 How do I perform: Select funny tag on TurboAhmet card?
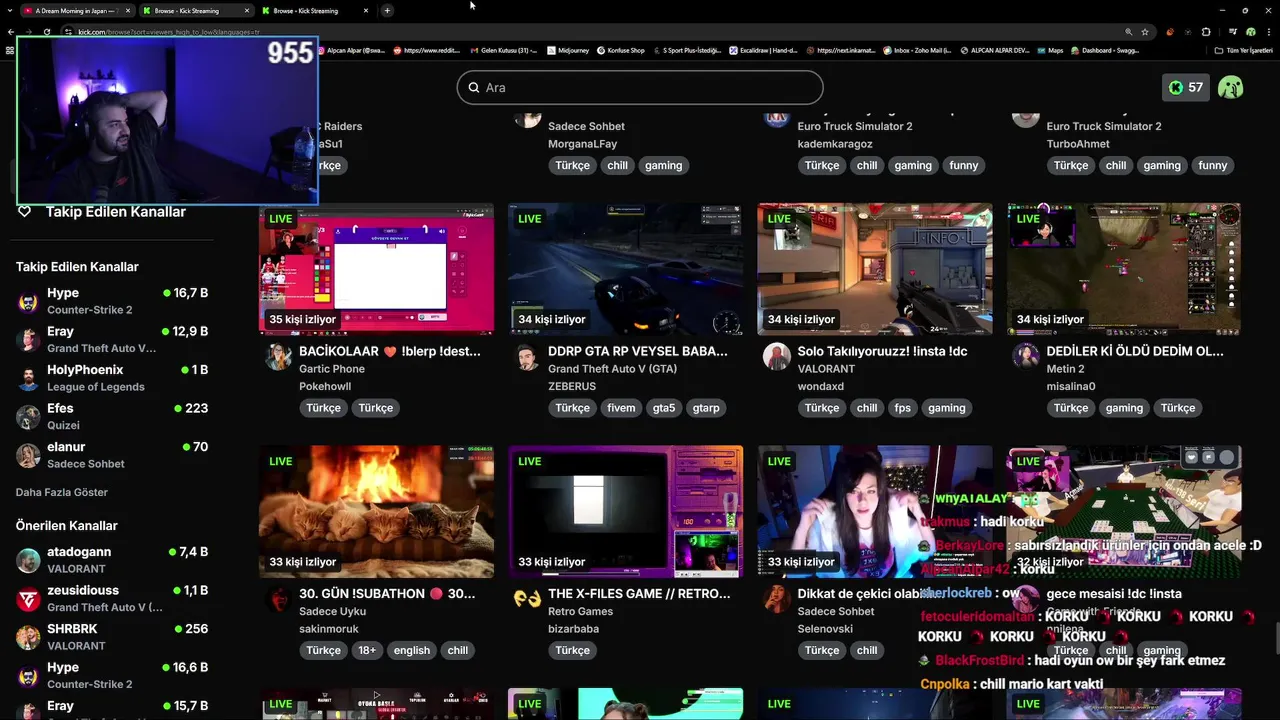pyautogui.click(x=1212, y=166)
